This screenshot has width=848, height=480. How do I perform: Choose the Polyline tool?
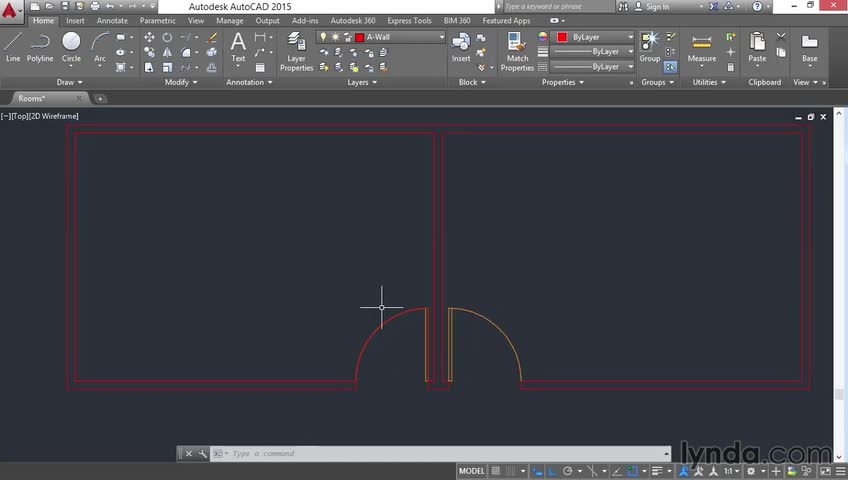40,46
